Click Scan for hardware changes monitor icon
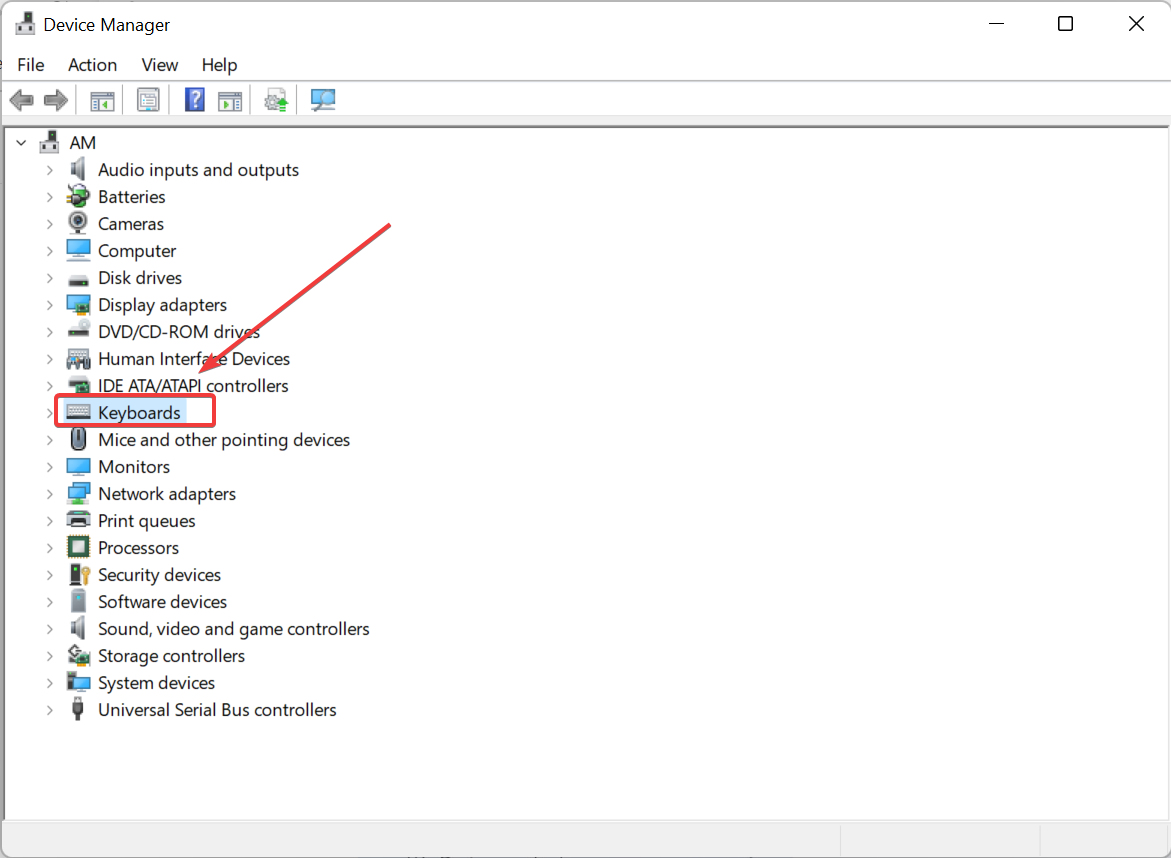Viewport: 1171px width, 858px height. pos(323,100)
